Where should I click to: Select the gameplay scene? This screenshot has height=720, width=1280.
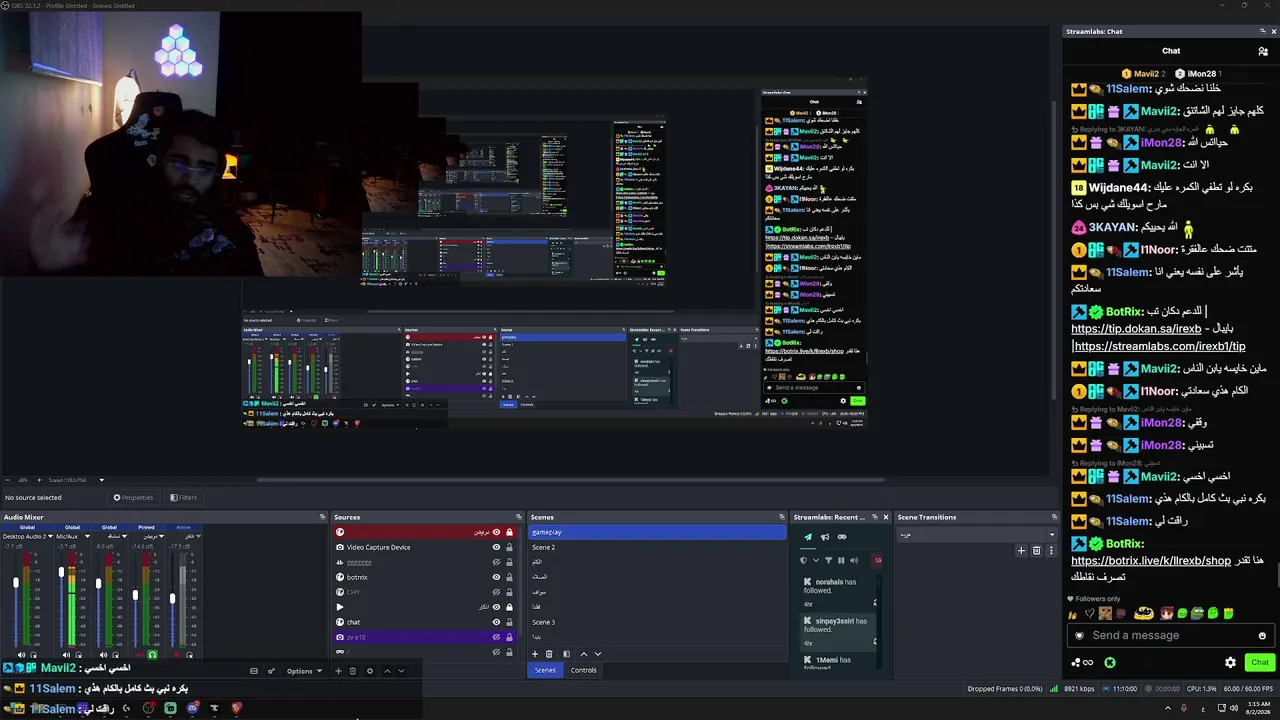tap(657, 532)
